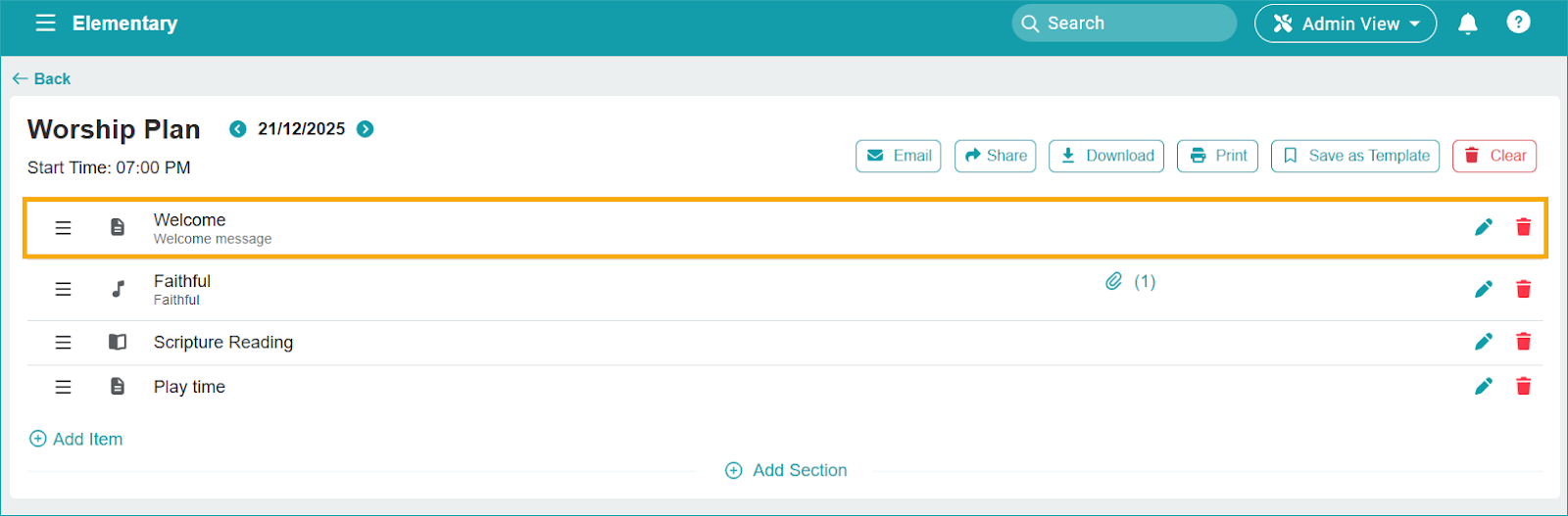1568x516 pixels.
Task: Delete the Faithful song item
Action: [x=1523, y=289]
